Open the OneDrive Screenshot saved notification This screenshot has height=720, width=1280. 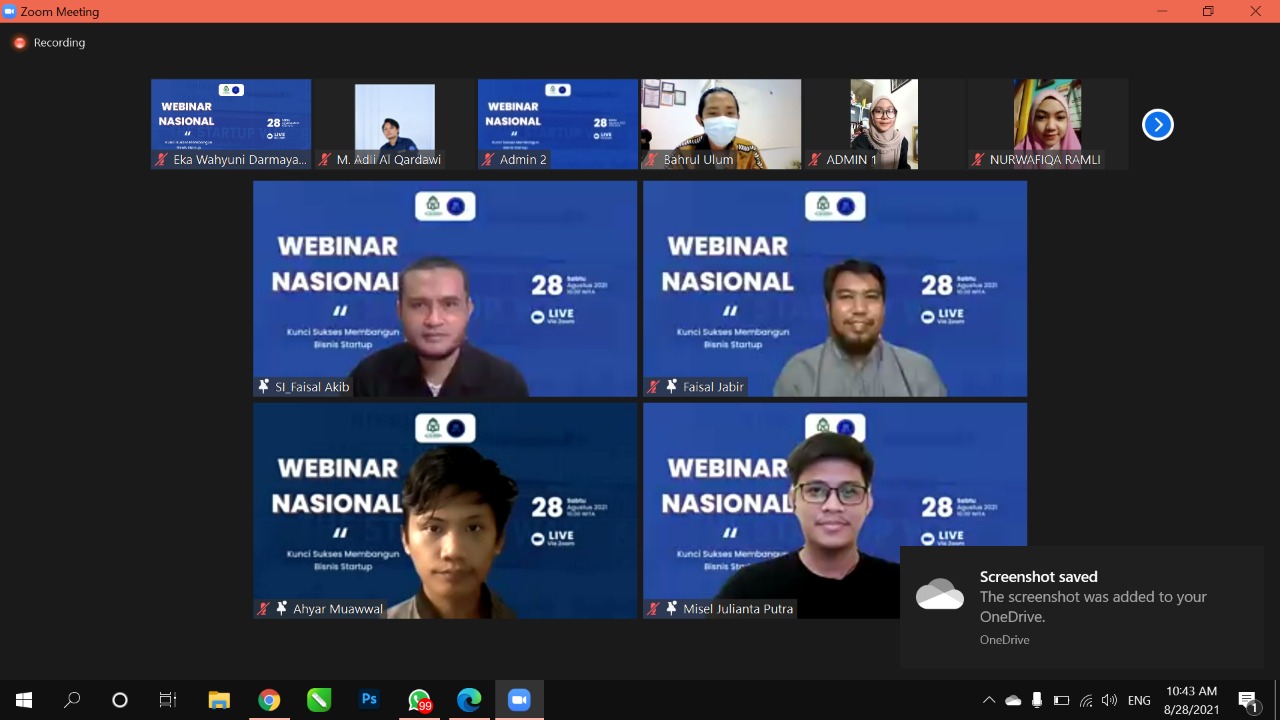tap(1082, 607)
